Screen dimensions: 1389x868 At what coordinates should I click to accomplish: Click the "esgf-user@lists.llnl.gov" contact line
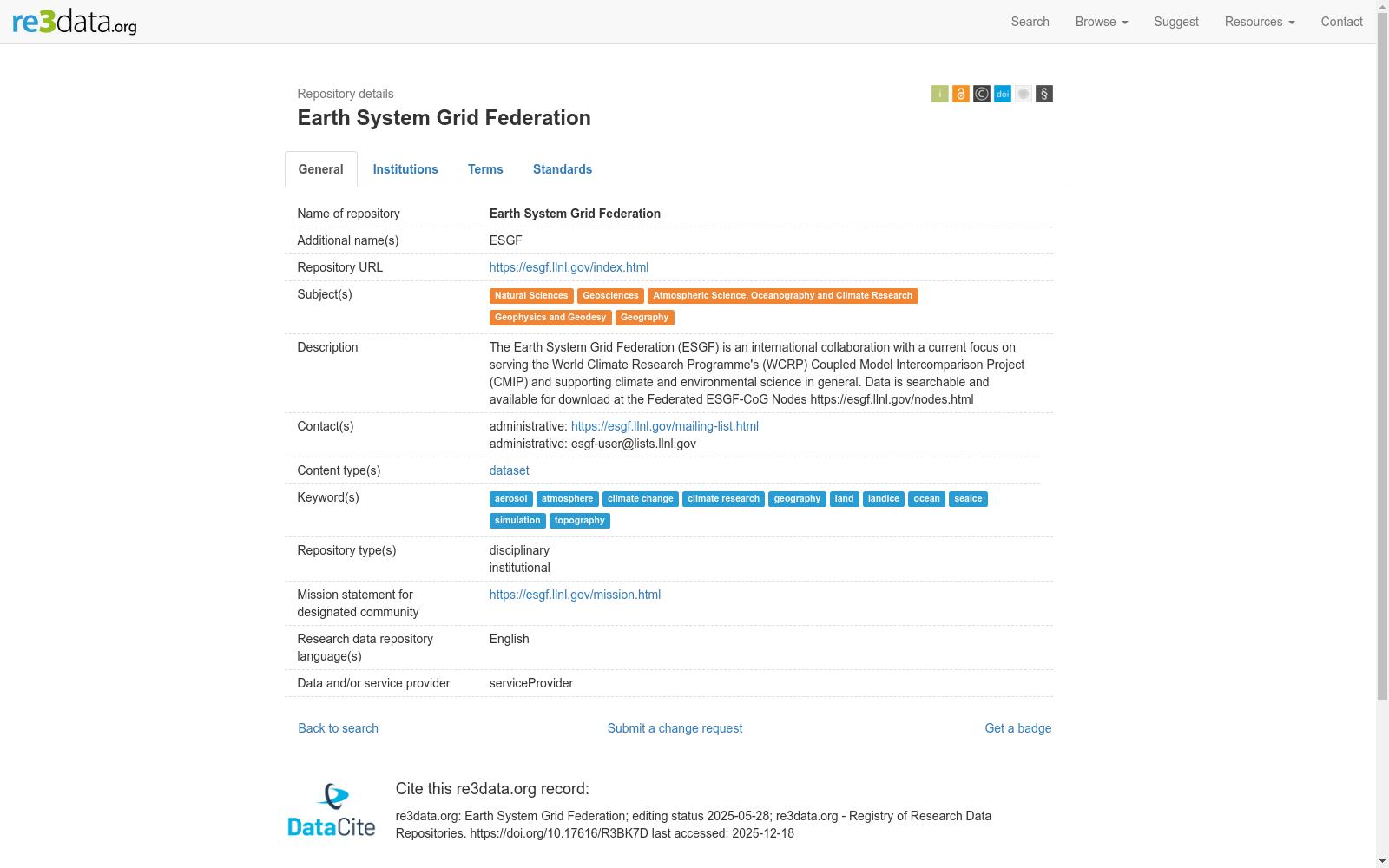(x=593, y=444)
